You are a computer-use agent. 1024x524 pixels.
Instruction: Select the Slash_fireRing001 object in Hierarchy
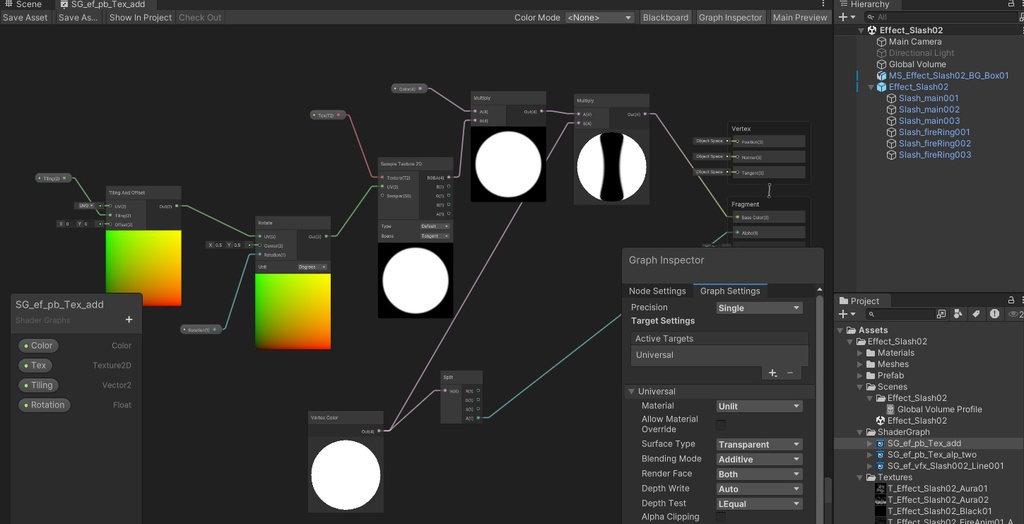(x=934, y=132)
